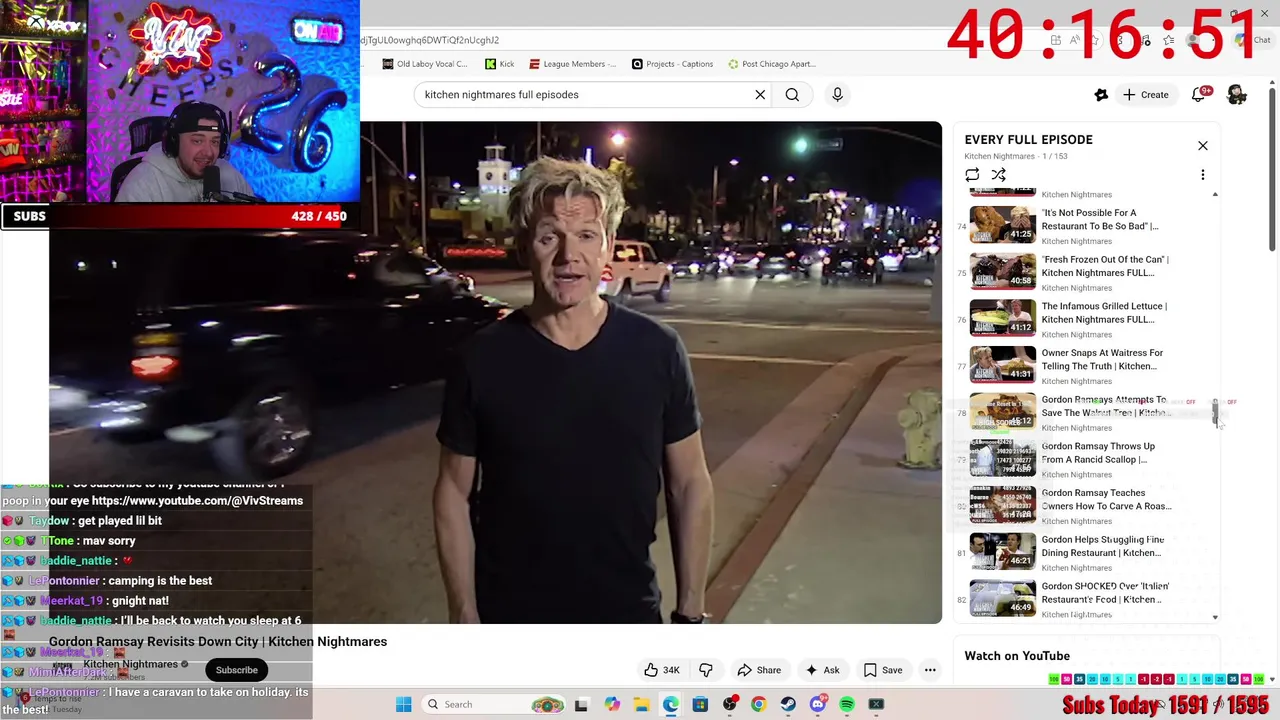Start voice search with the microphone icon
Viewport: 1280px width, 720px height.
(837, 95)
